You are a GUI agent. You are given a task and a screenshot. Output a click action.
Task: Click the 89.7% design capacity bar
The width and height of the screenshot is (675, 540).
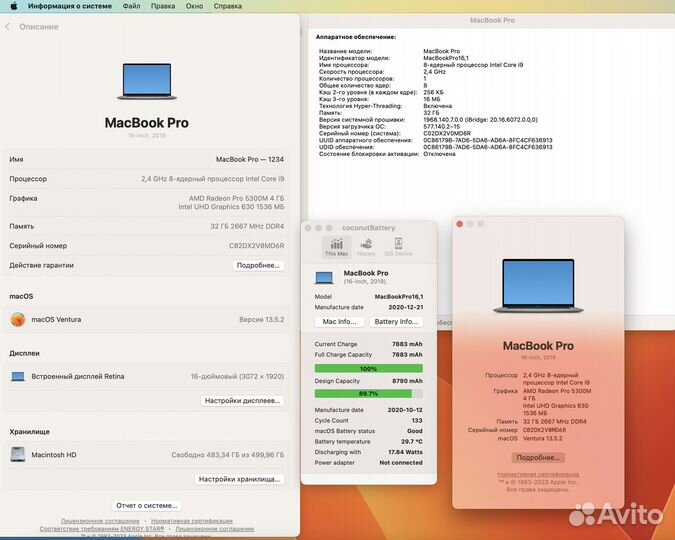tap(368, 394)
